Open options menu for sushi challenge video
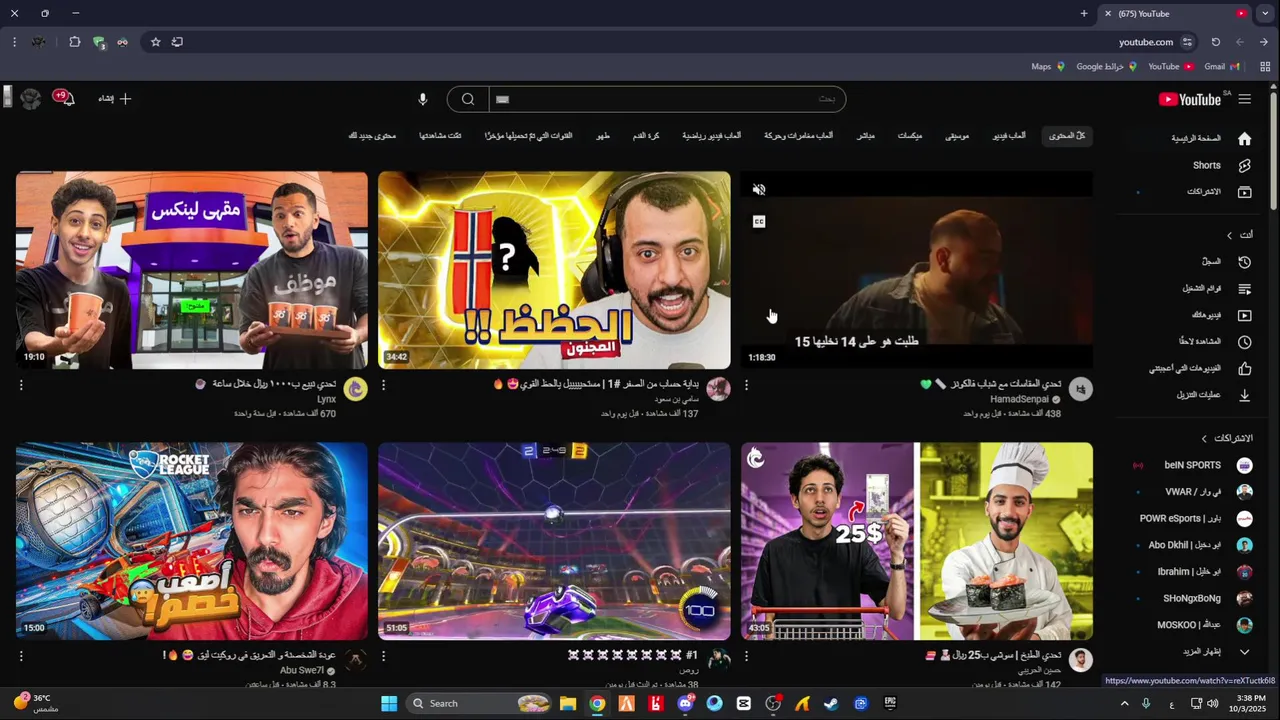 (x=746, y=656)
